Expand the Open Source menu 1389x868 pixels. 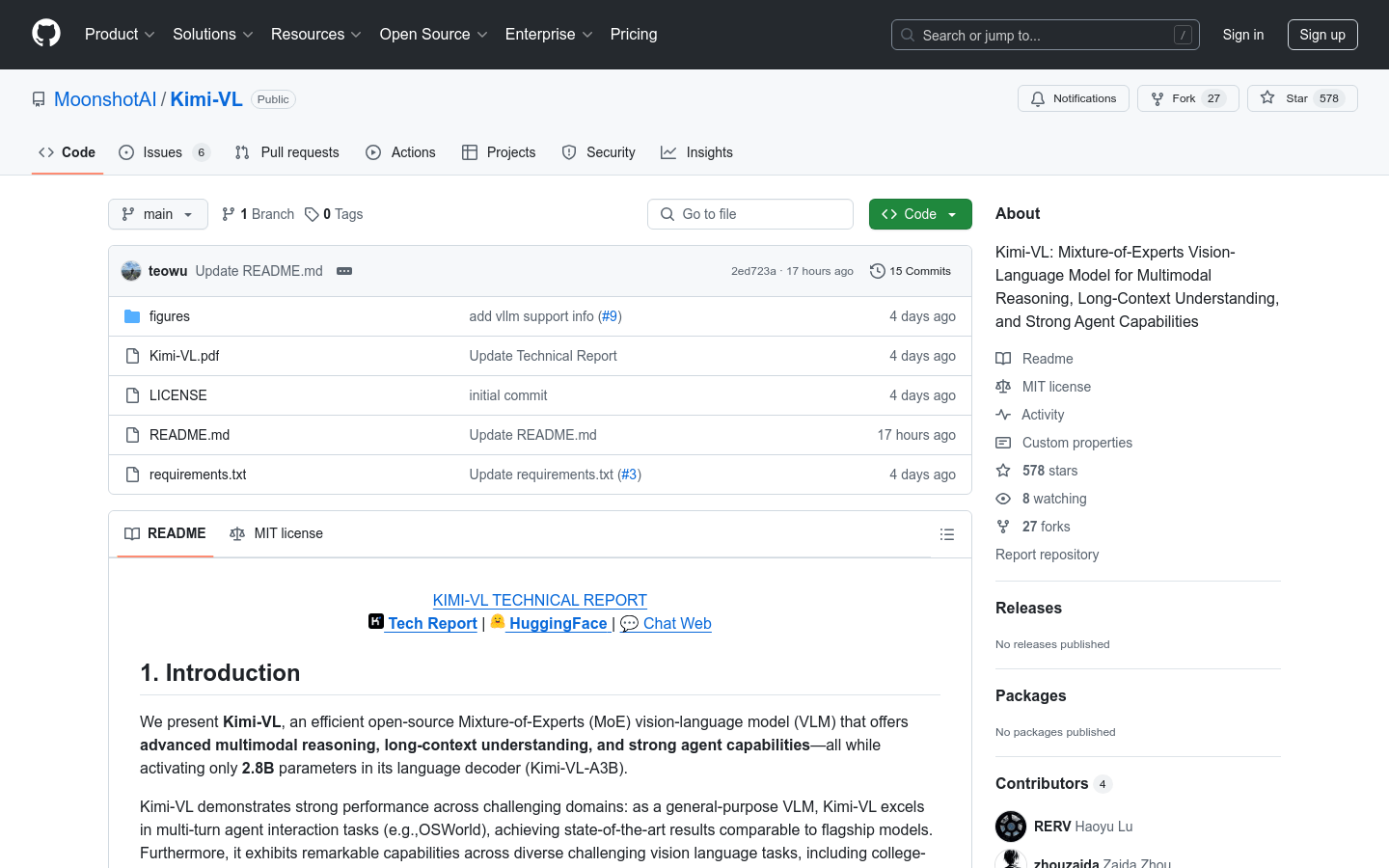click(x=434, y=34)
